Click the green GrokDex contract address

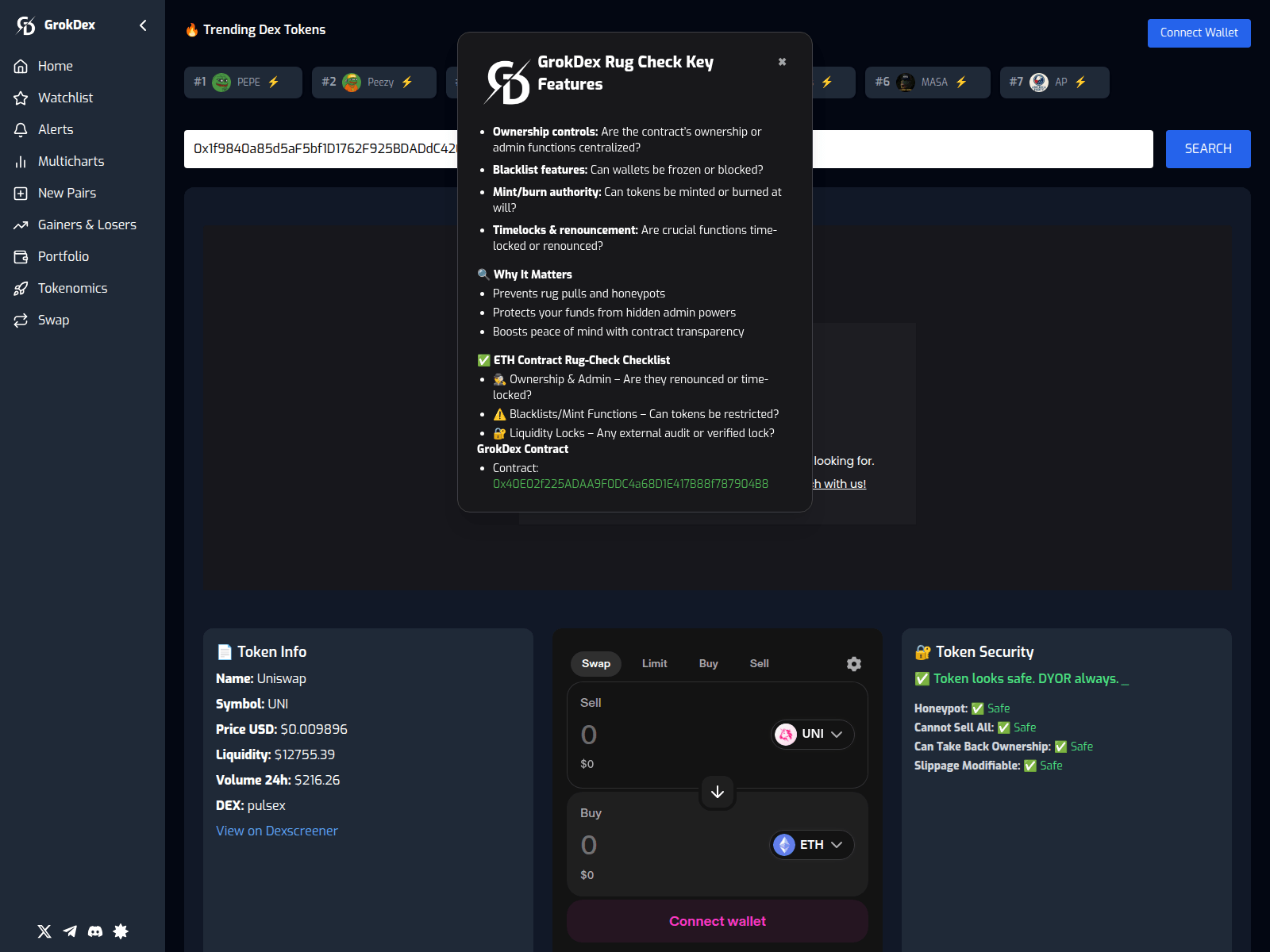coord(630,484)
